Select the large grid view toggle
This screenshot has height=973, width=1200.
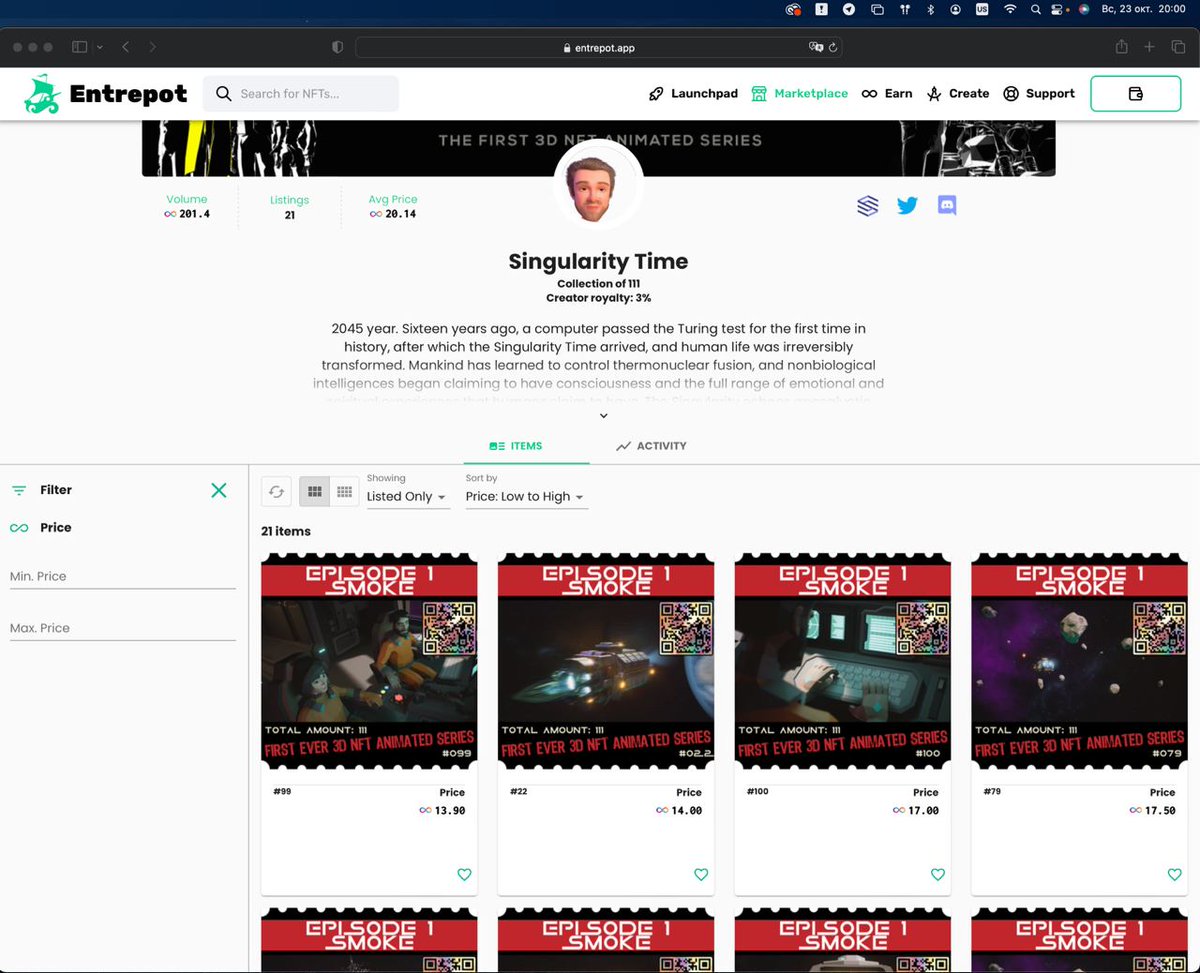tap(314, 491)
